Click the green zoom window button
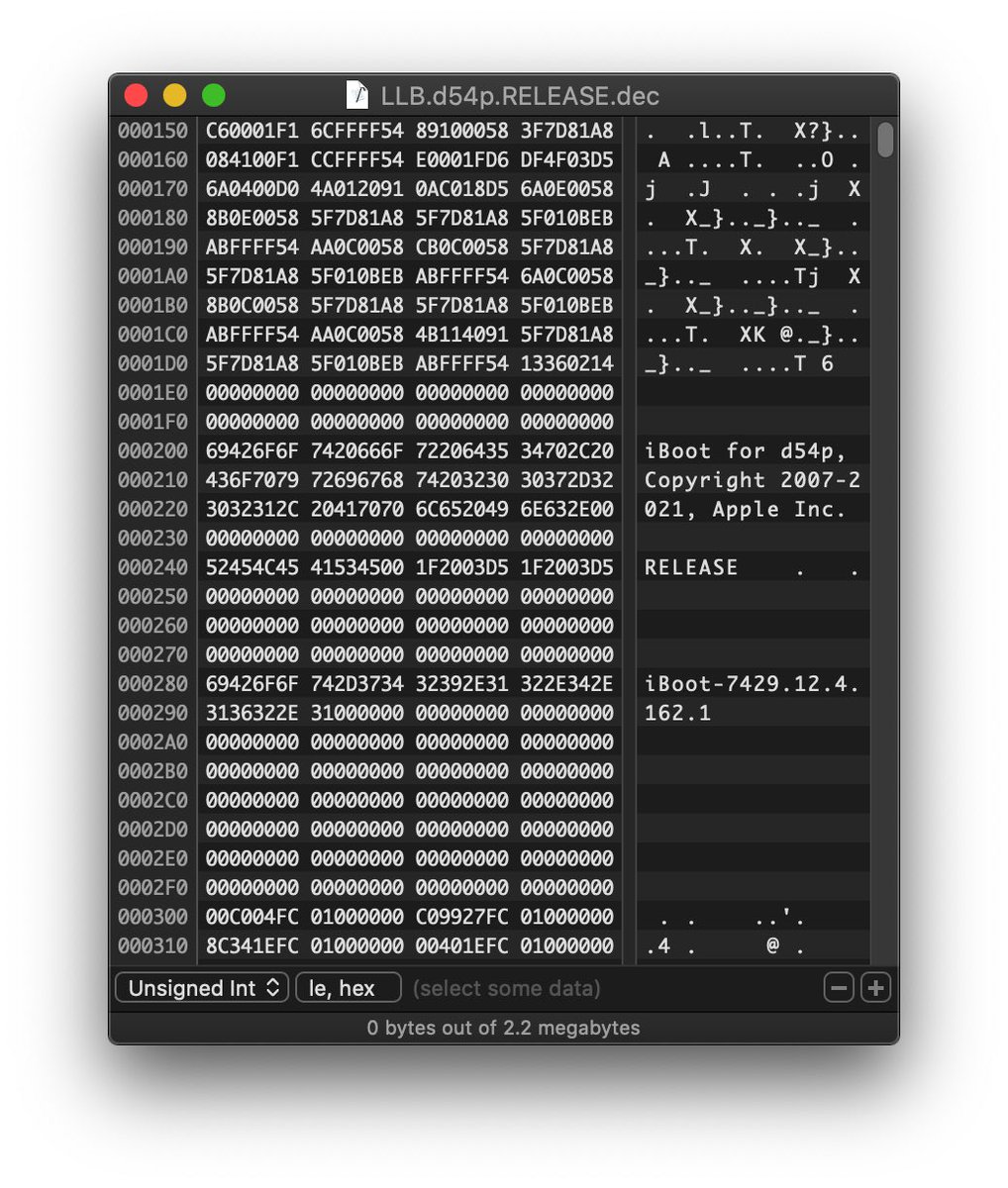The width and height of the screenshot is (1008, 1188). point(214,95)
